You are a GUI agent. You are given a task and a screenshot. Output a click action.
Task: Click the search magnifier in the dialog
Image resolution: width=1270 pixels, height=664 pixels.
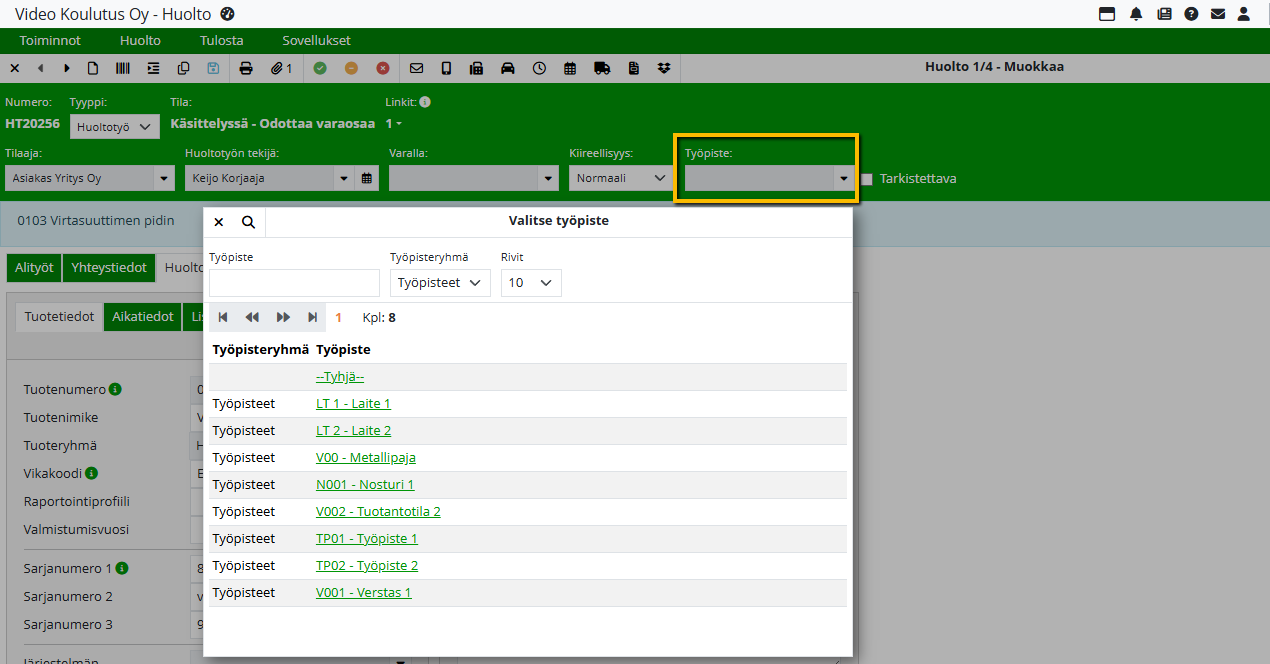(x=248, y=222)
